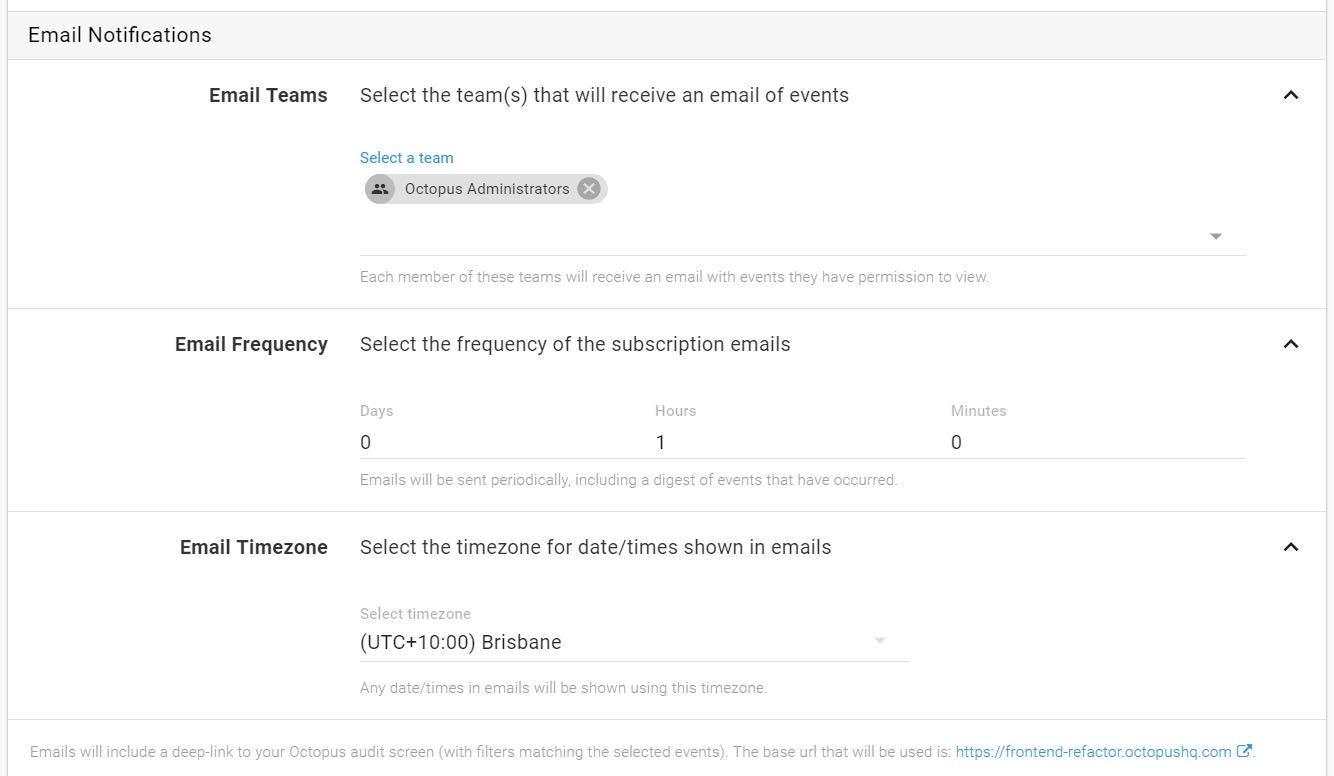Collapse the Email Timezone section
Screen dimensions: 1334x776
[1291, 547]
